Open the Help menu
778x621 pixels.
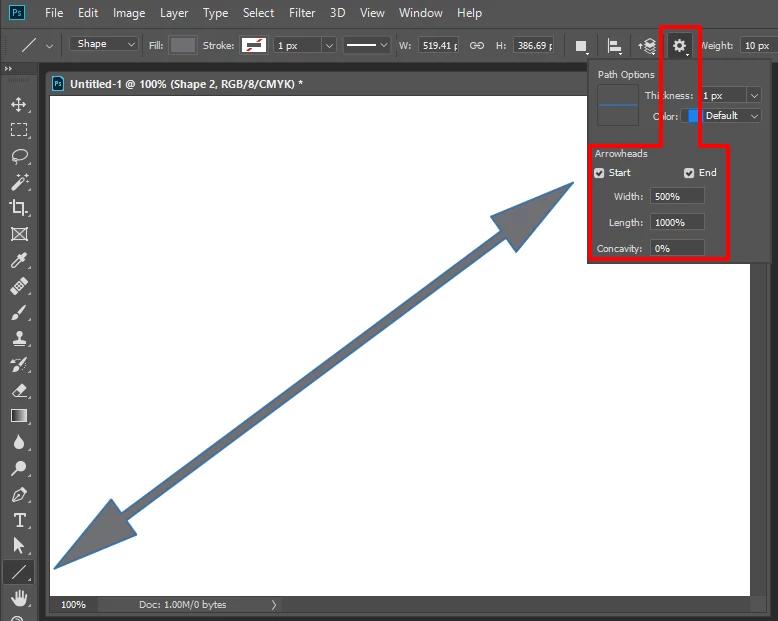point(469,13)
